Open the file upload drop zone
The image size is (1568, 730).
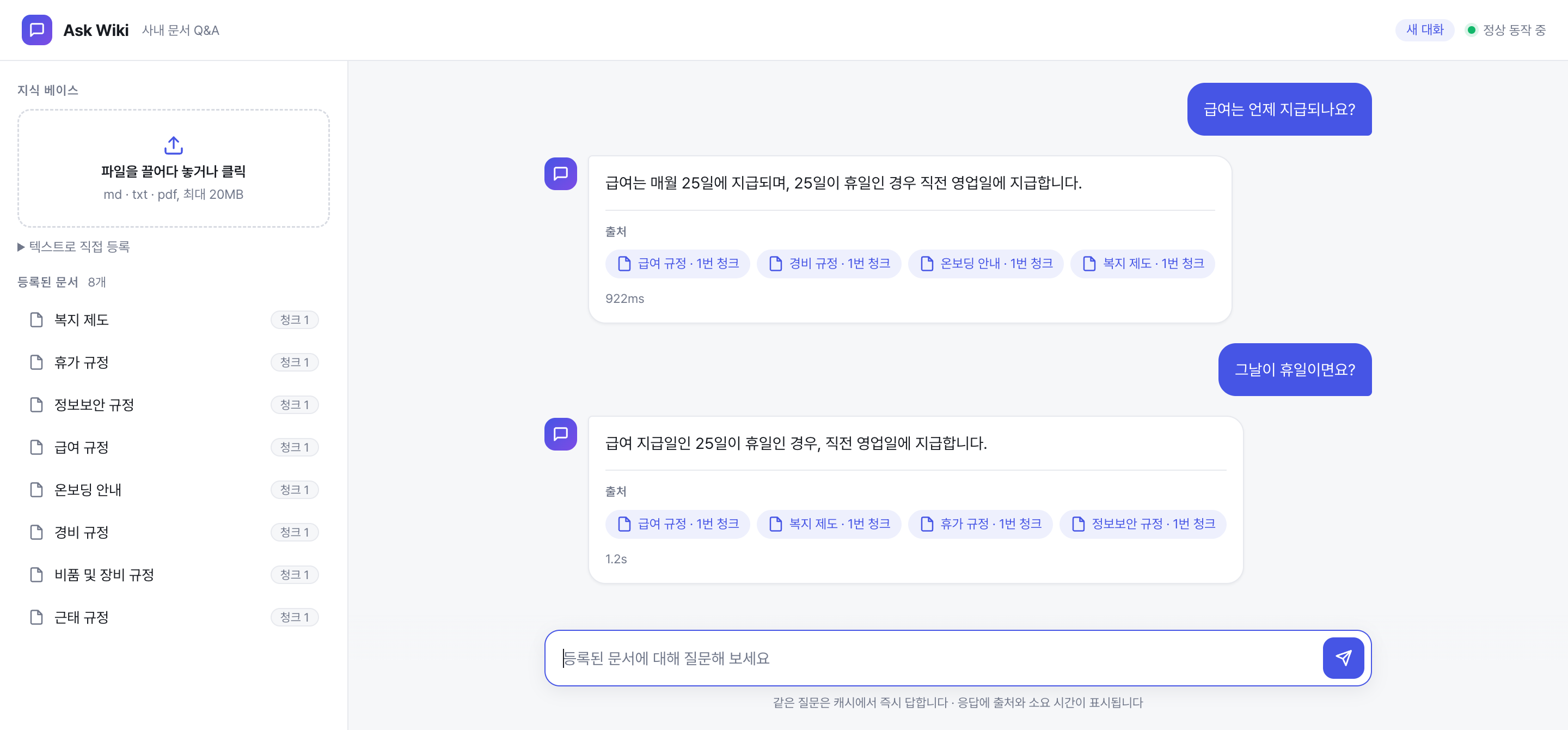click(174, 169)
